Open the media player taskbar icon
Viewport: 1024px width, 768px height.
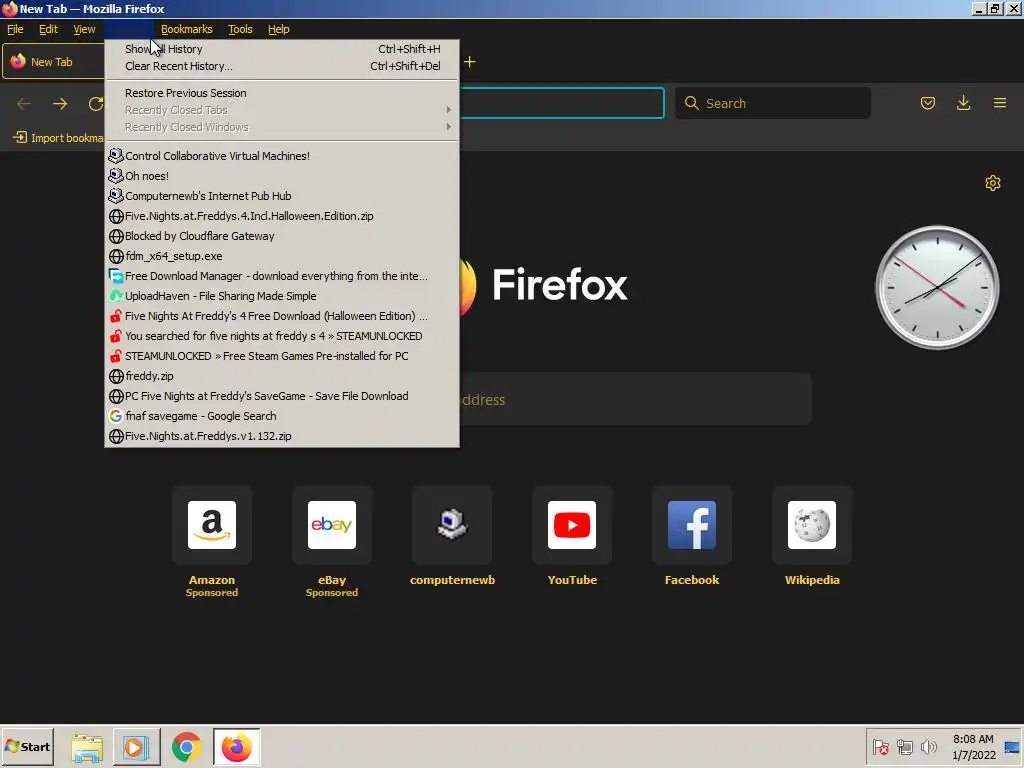click(136, 747)
